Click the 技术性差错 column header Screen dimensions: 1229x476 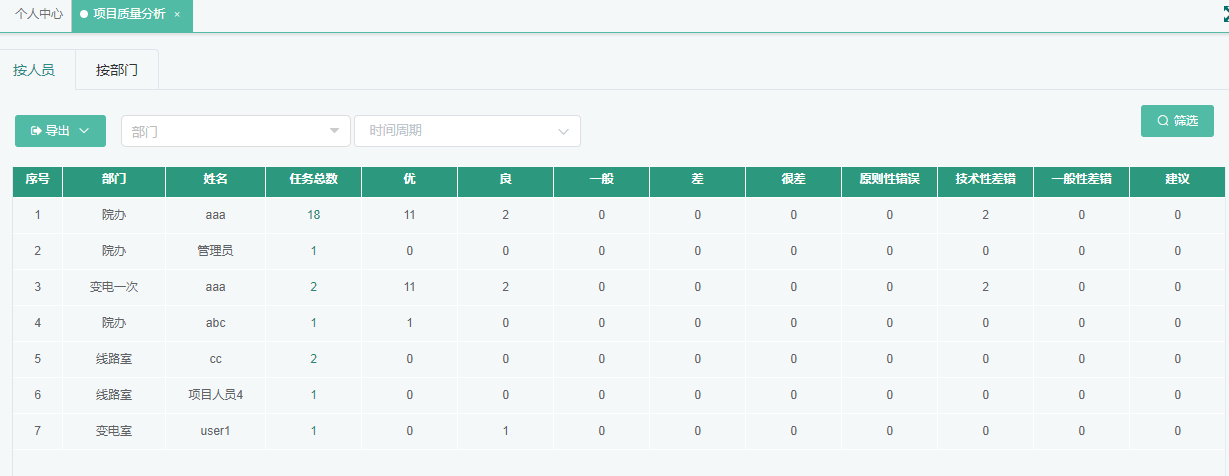pos(985,180)
